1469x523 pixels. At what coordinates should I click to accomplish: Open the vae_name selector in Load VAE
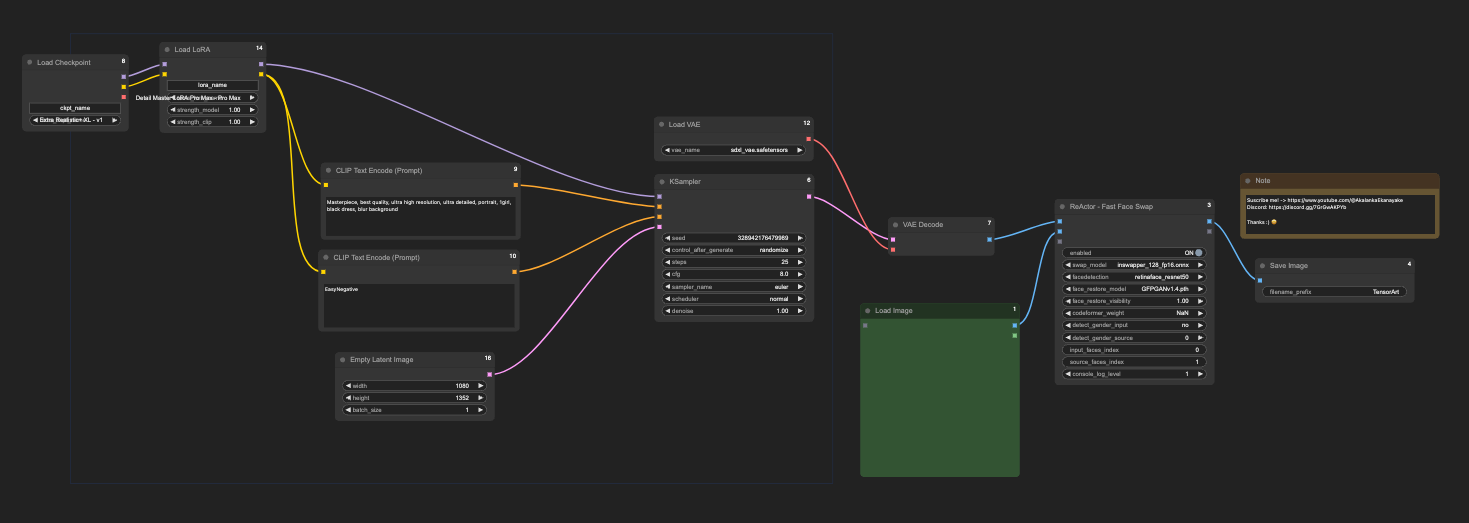coord(734,150)
